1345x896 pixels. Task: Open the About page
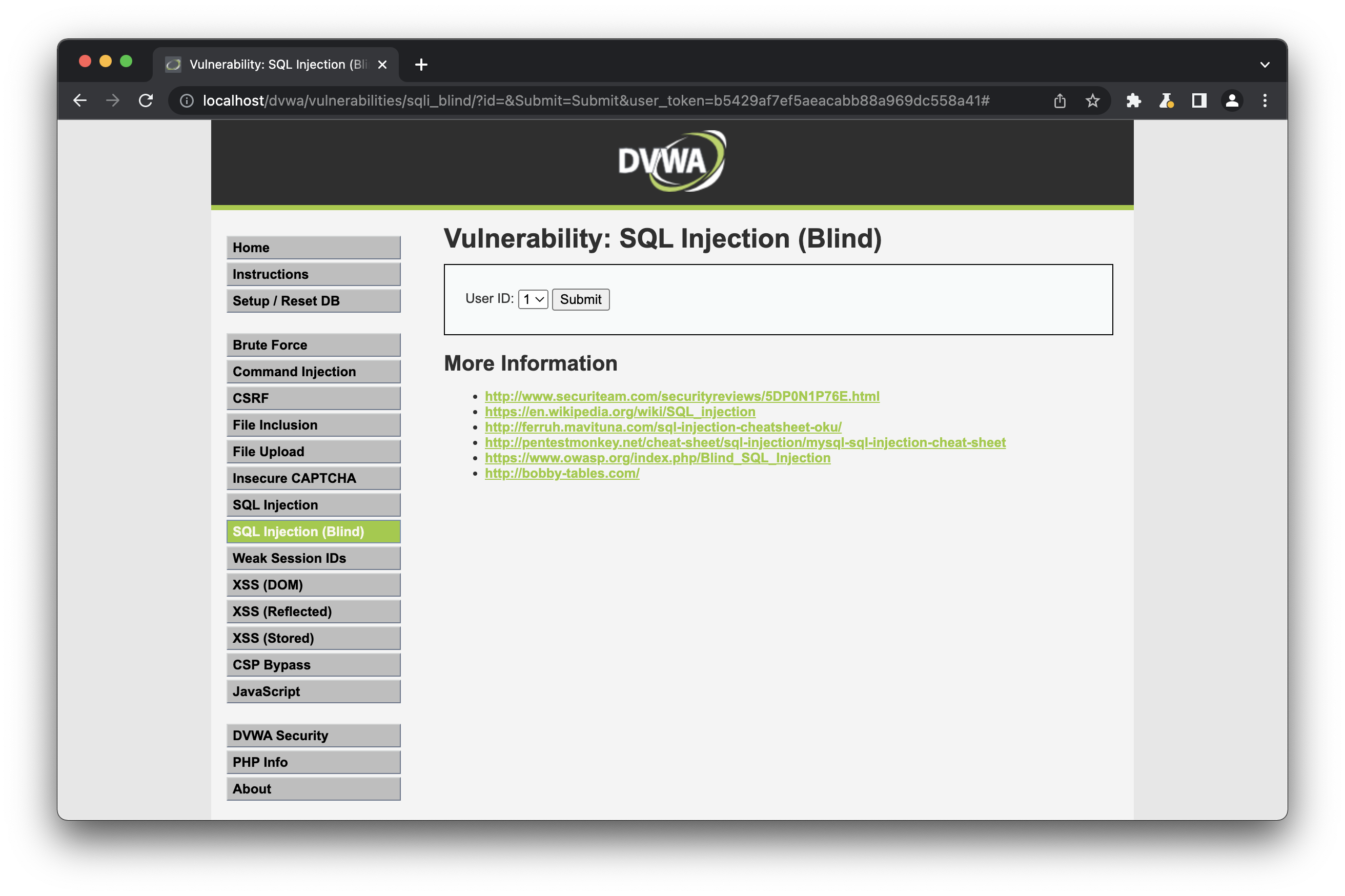[x=313, y=789]
